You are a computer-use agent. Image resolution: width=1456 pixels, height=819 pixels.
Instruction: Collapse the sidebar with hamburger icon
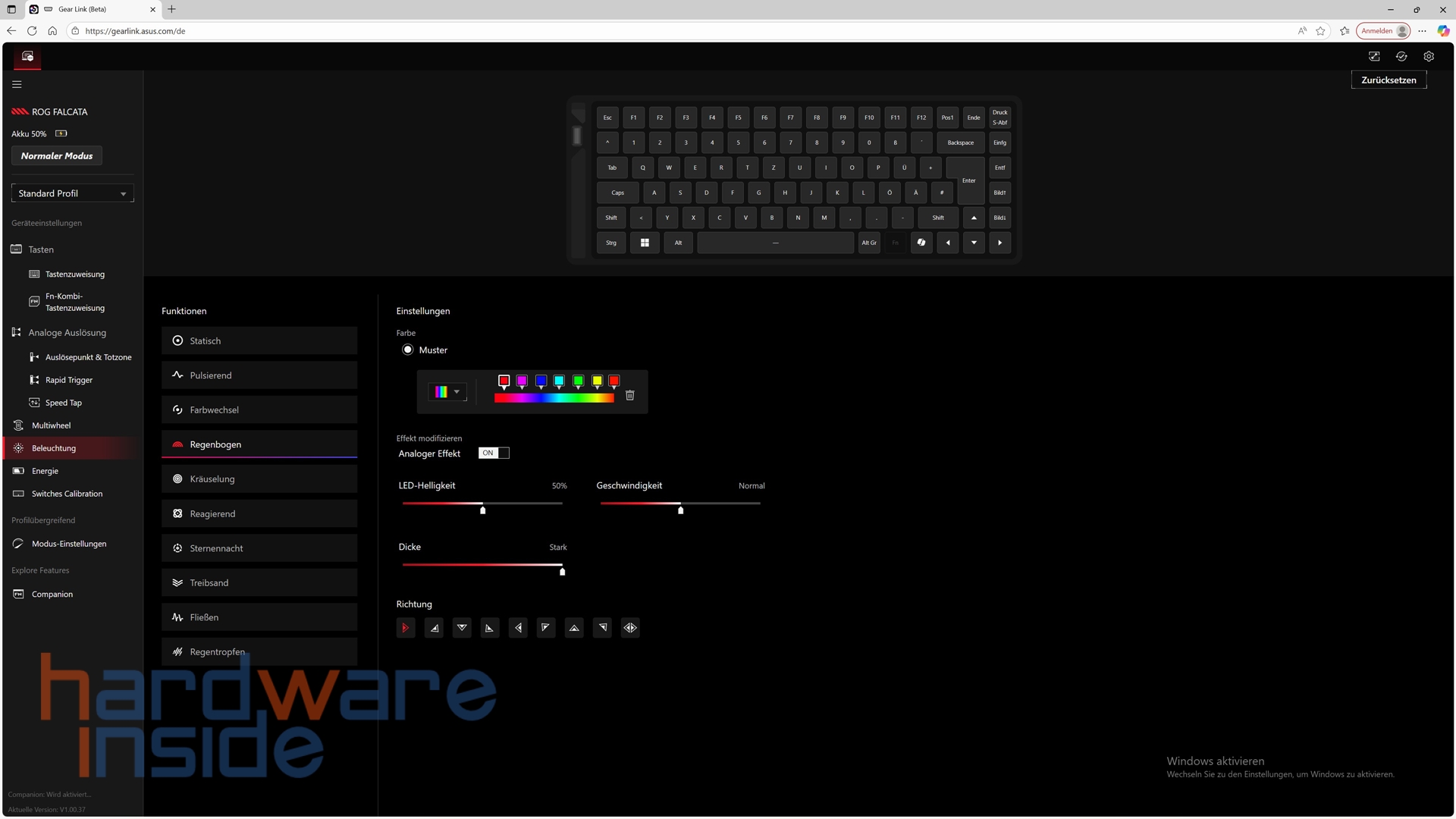(x=17, y=84)
